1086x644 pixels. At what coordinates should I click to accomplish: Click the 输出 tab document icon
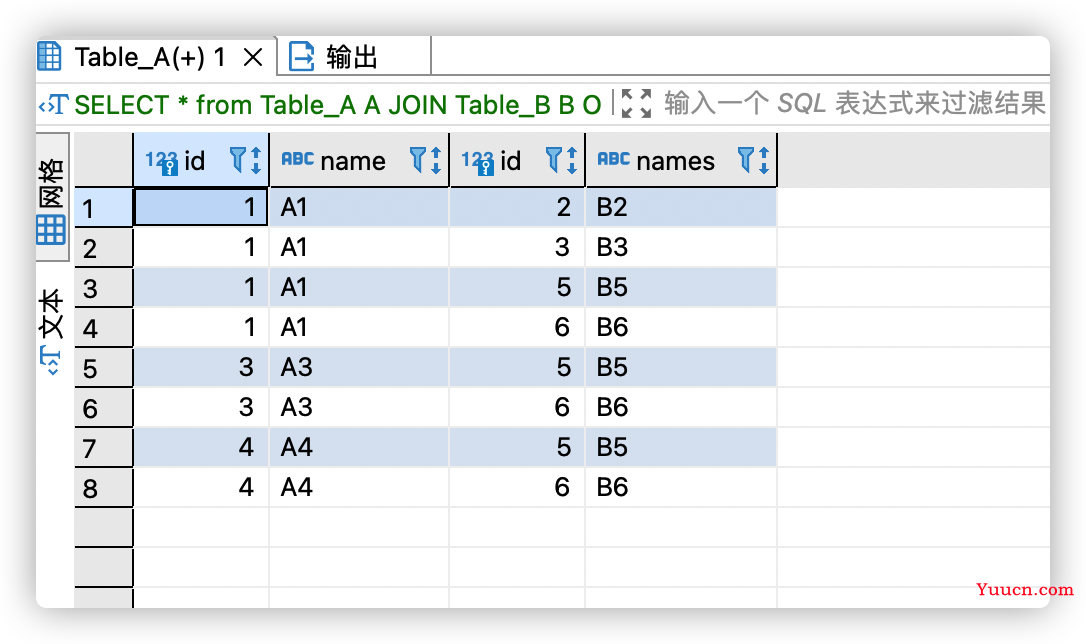301,57
